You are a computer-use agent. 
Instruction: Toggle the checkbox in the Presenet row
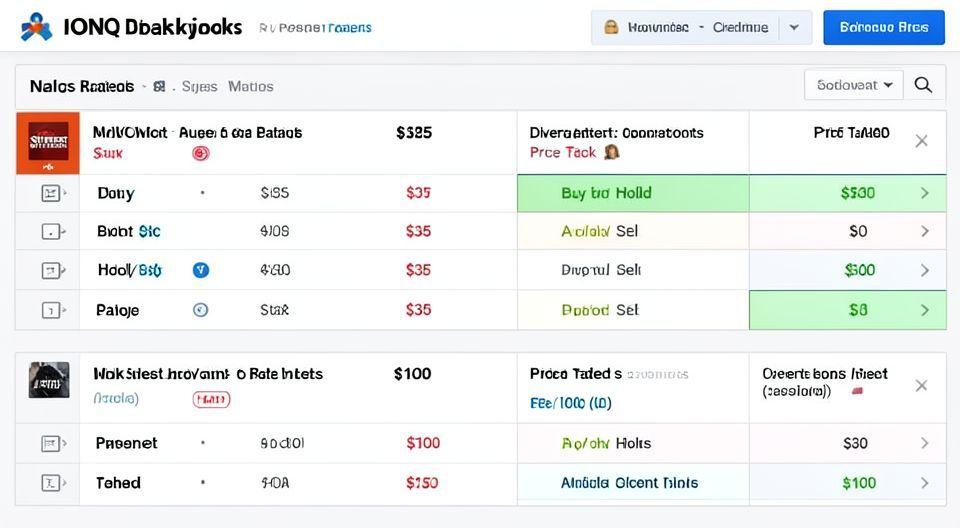tap(51, 443)
